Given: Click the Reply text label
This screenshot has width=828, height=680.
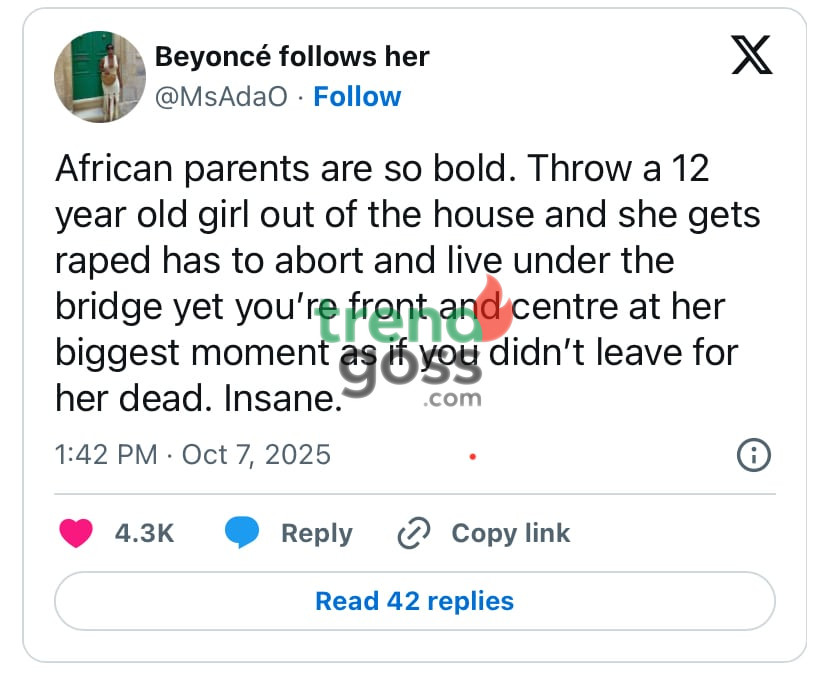Looking at the screenshot, I should click(x=316, y=533).
